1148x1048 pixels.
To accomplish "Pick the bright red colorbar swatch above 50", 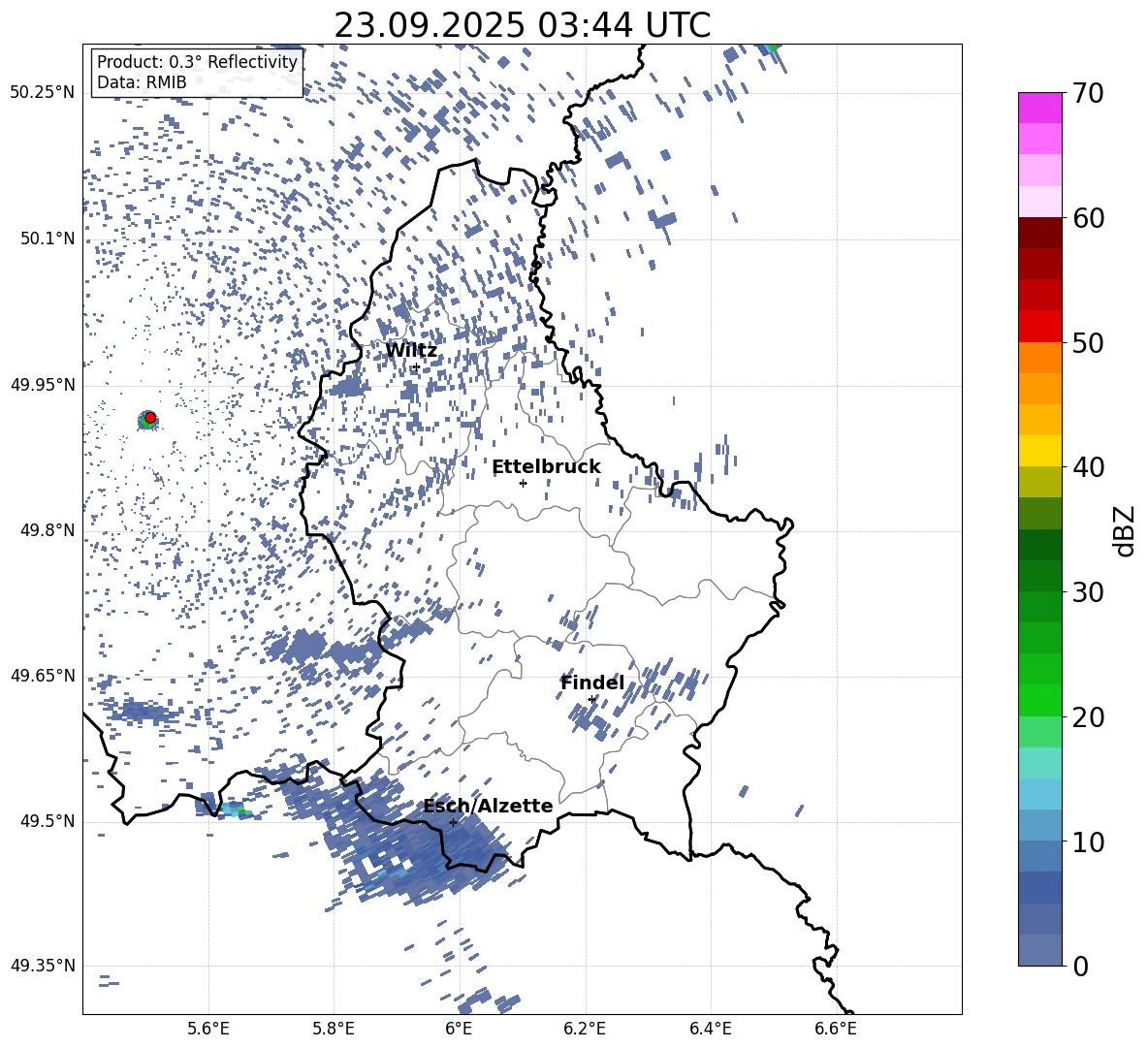I will [x=1039, y=327].
